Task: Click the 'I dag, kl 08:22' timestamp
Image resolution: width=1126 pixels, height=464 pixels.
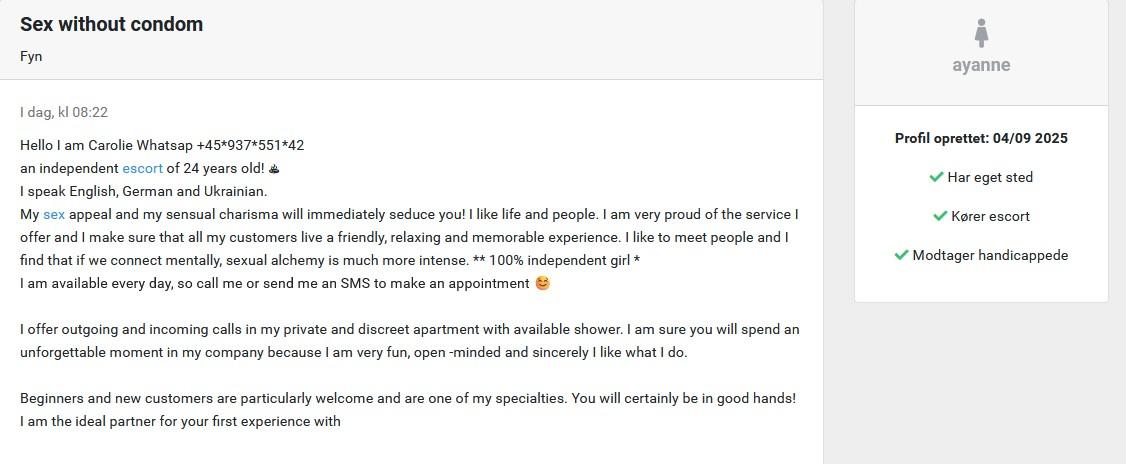Action: coord(64,112)
